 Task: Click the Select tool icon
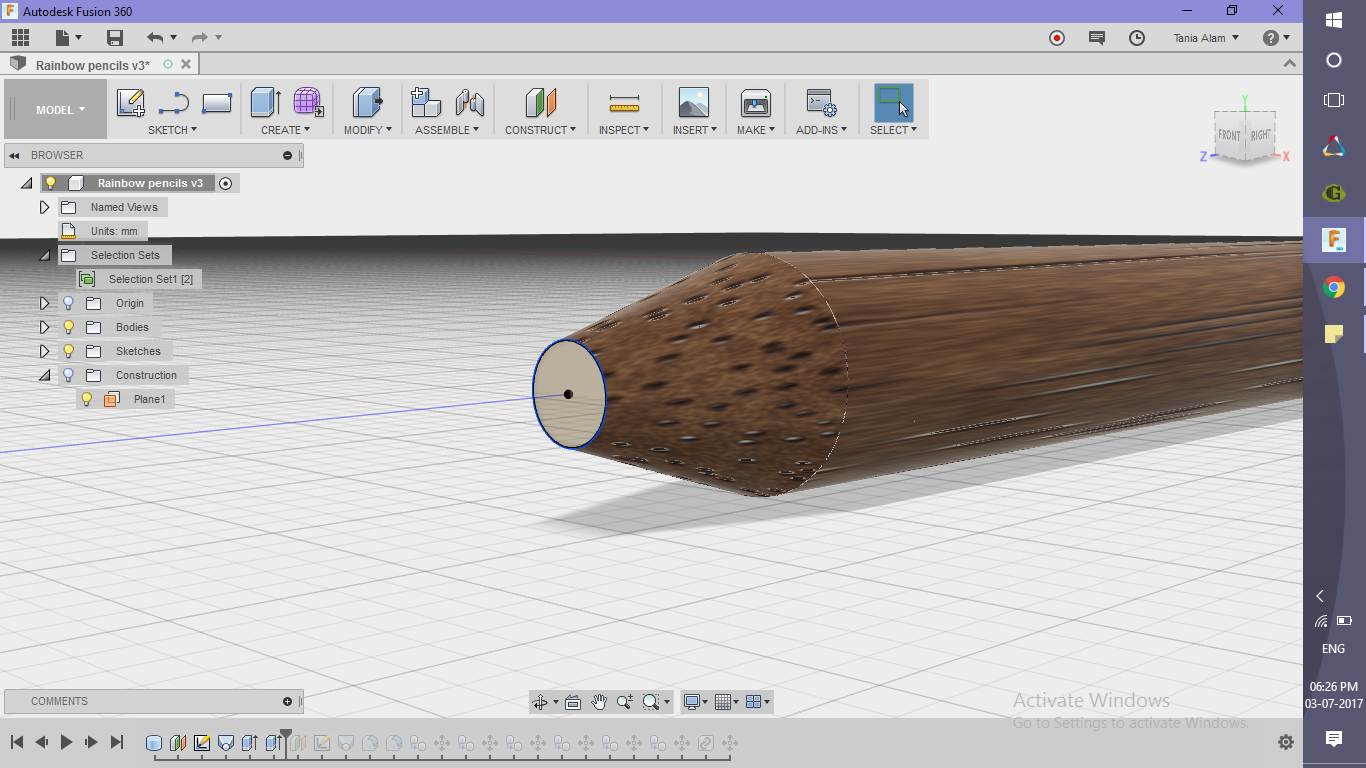893,103
